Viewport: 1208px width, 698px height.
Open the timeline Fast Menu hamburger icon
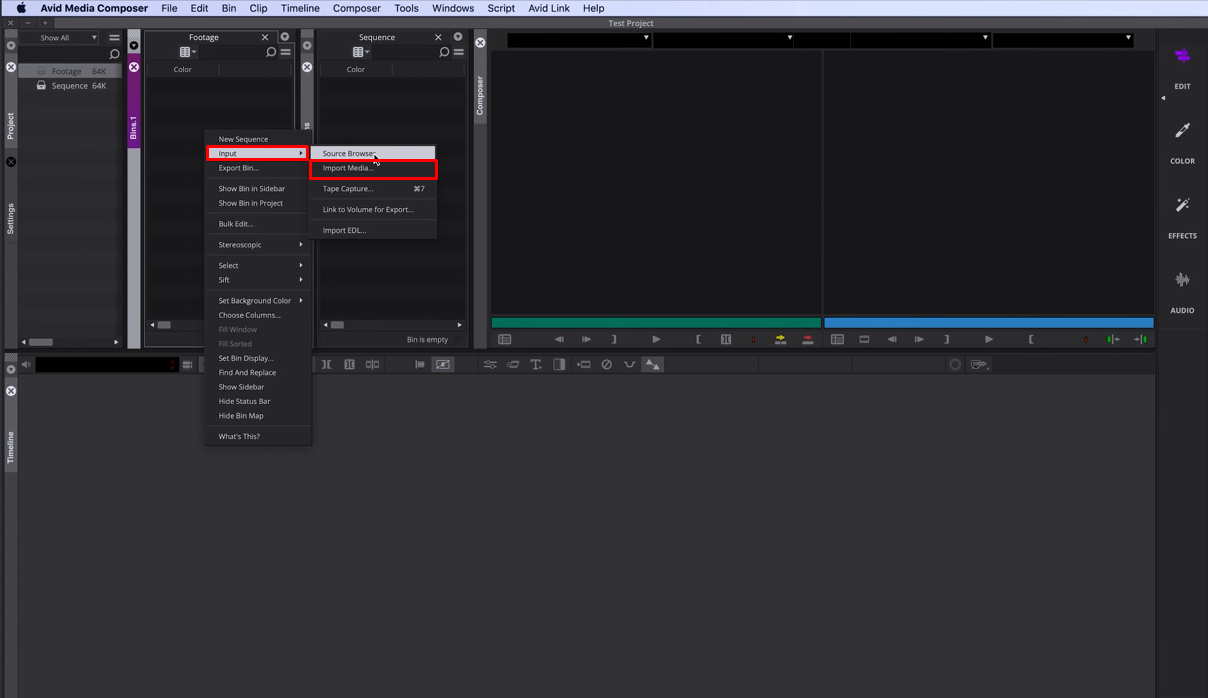[187, 364]
